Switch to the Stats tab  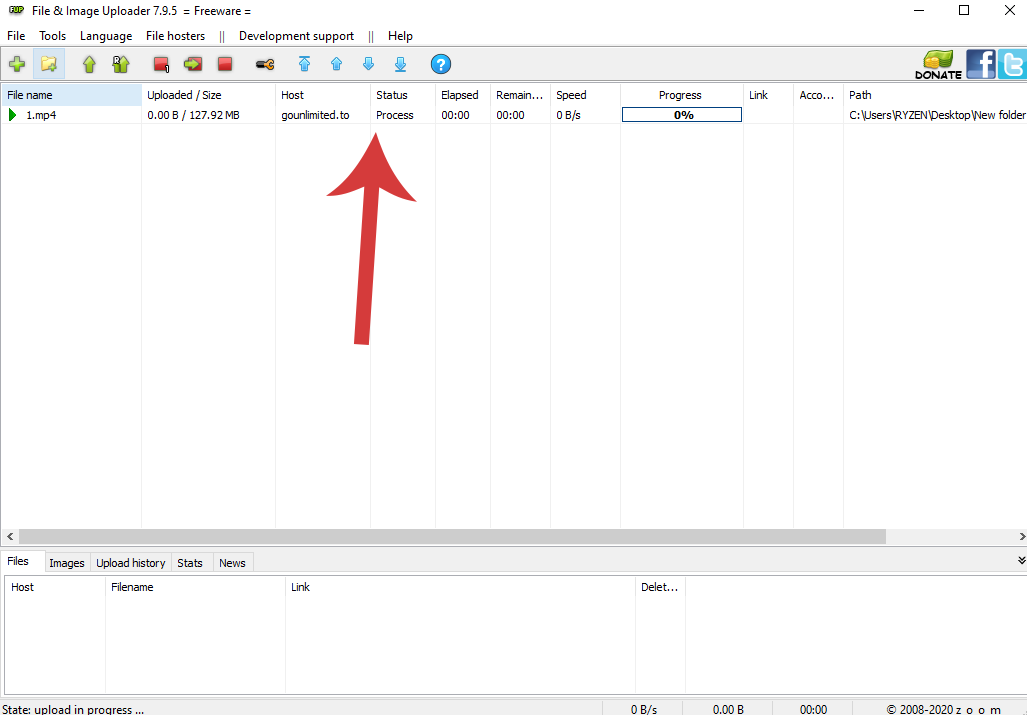(190, 563)
